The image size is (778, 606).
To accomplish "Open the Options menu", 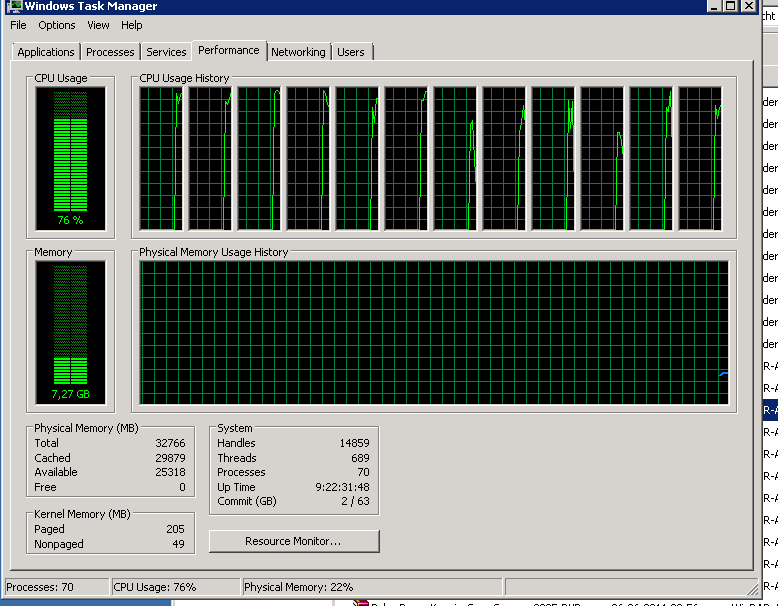I will click(x=57, y=25).
